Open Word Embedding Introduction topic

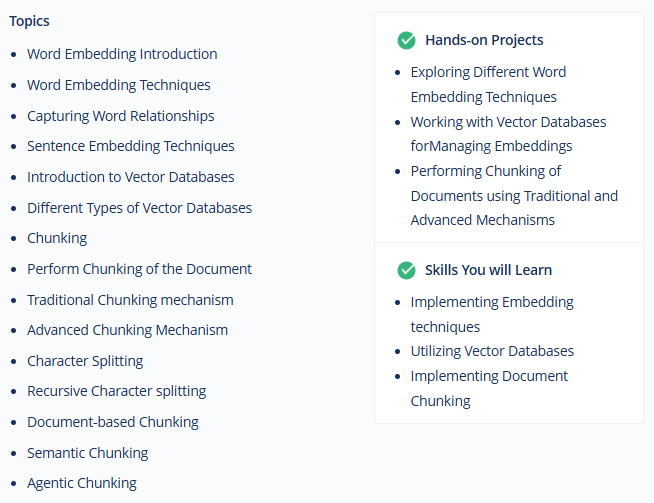point(122,54)
